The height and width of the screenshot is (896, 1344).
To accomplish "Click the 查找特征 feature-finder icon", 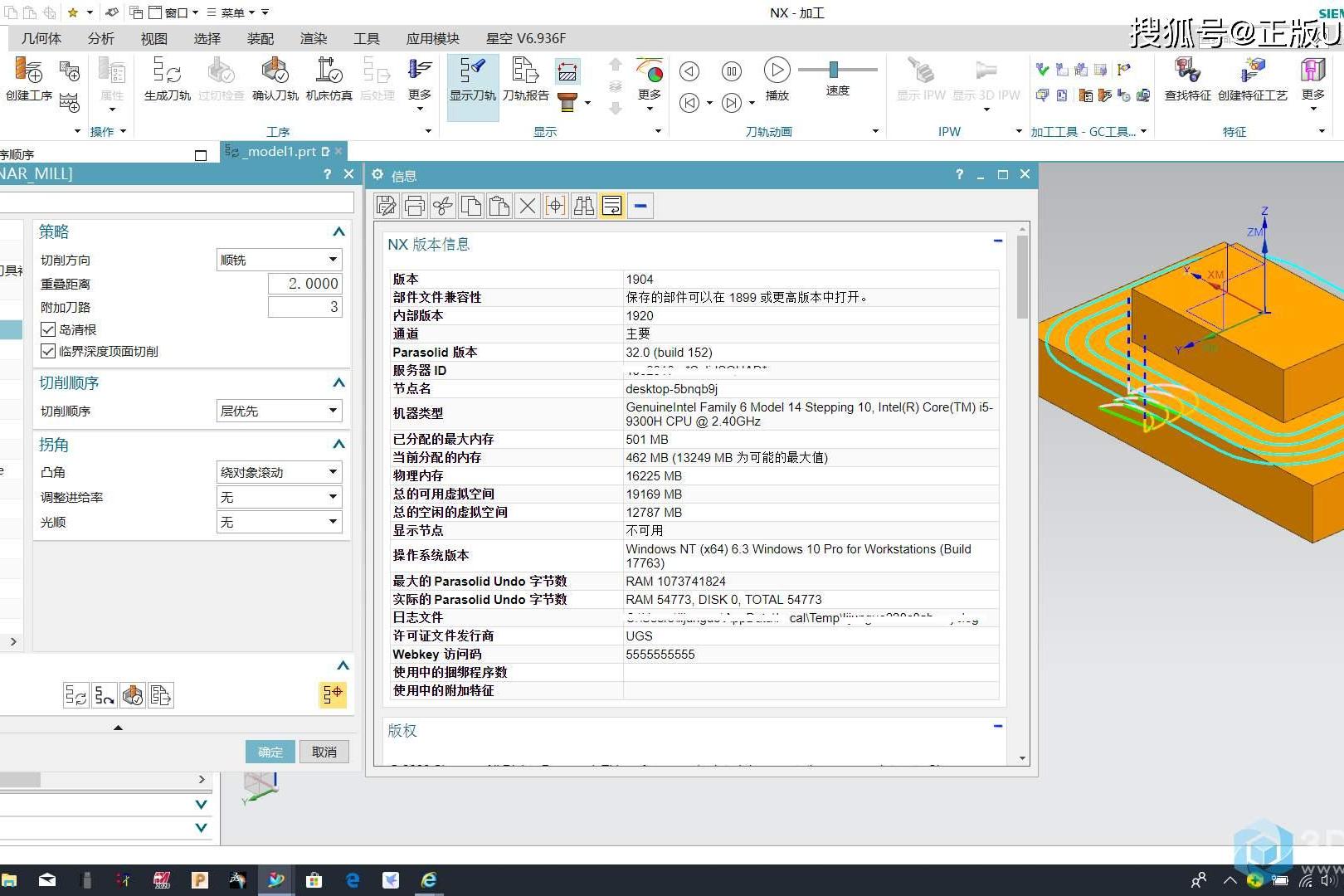I will tap(1186, 79).
